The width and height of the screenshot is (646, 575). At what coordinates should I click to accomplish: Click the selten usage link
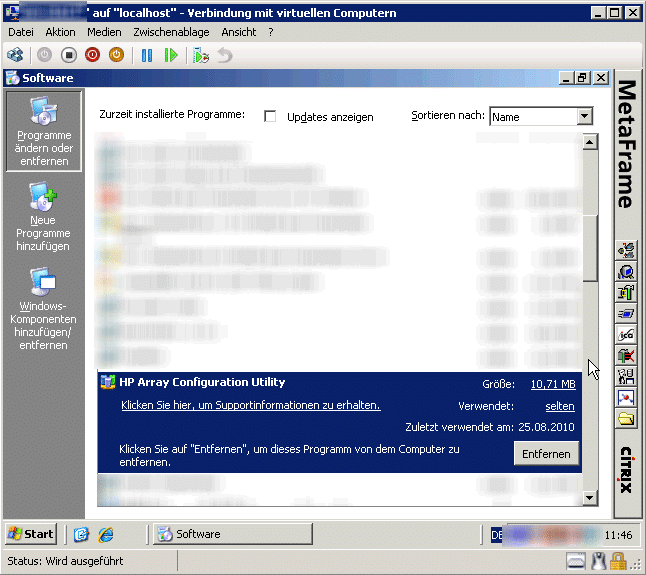(559, 406)
